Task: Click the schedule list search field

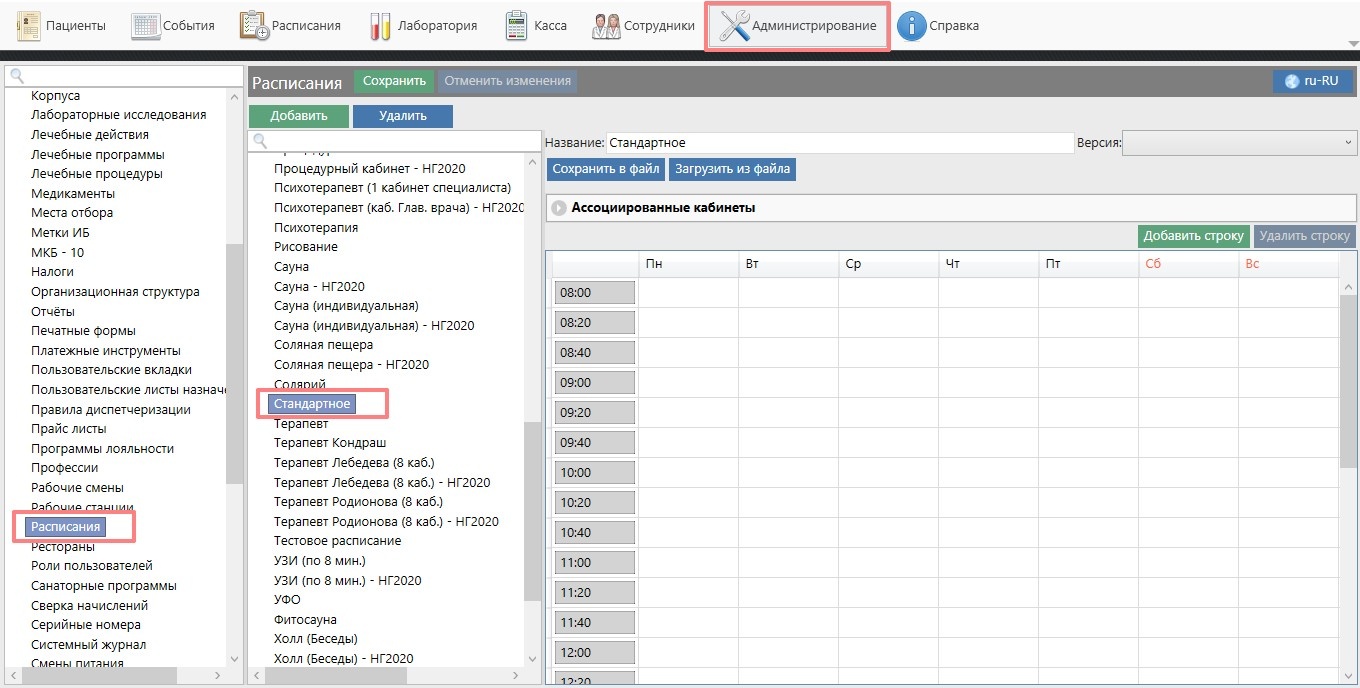Action: pos(395,141)
